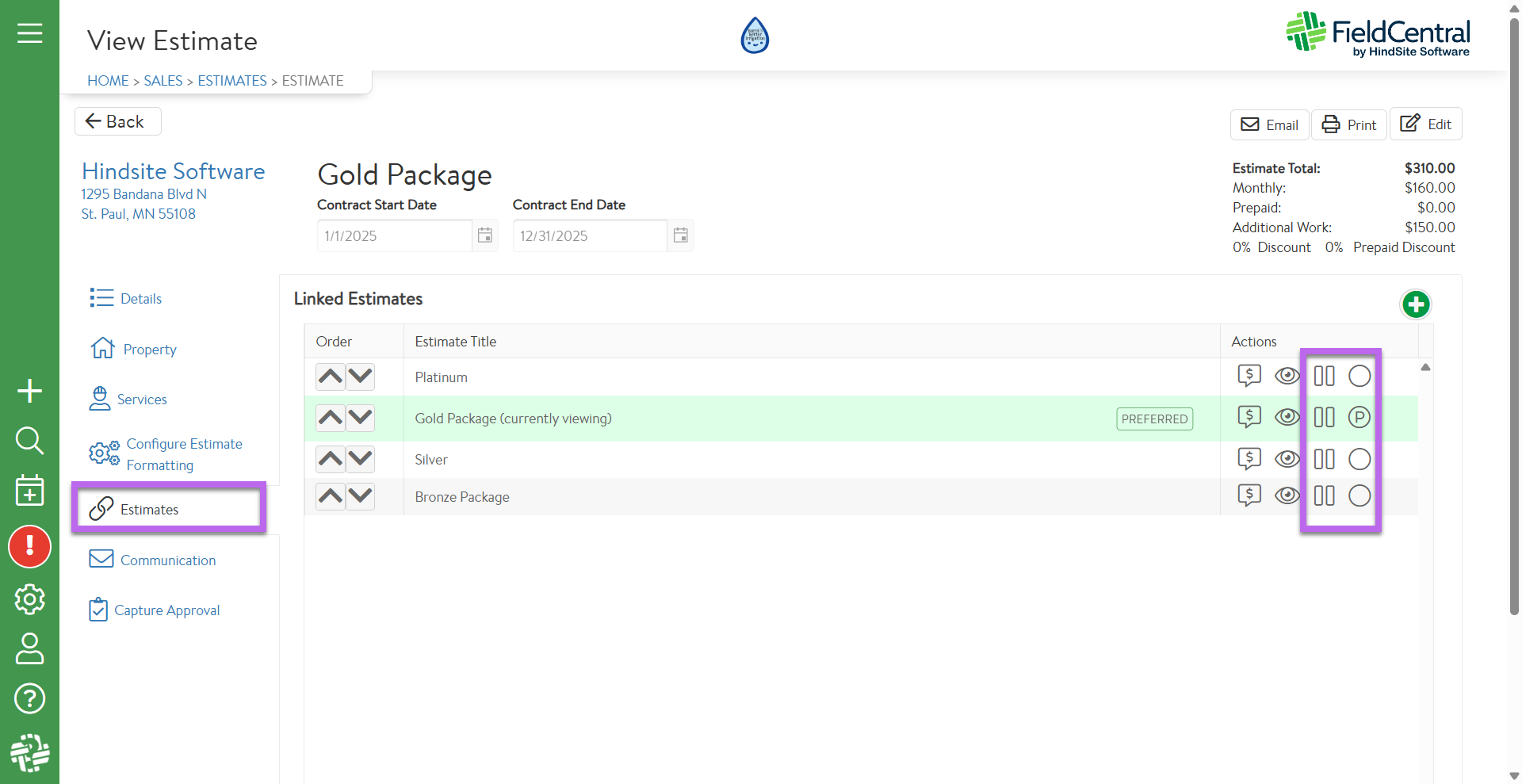
Task: Open Contract End Date calendar picker
Action: point(680,235)
